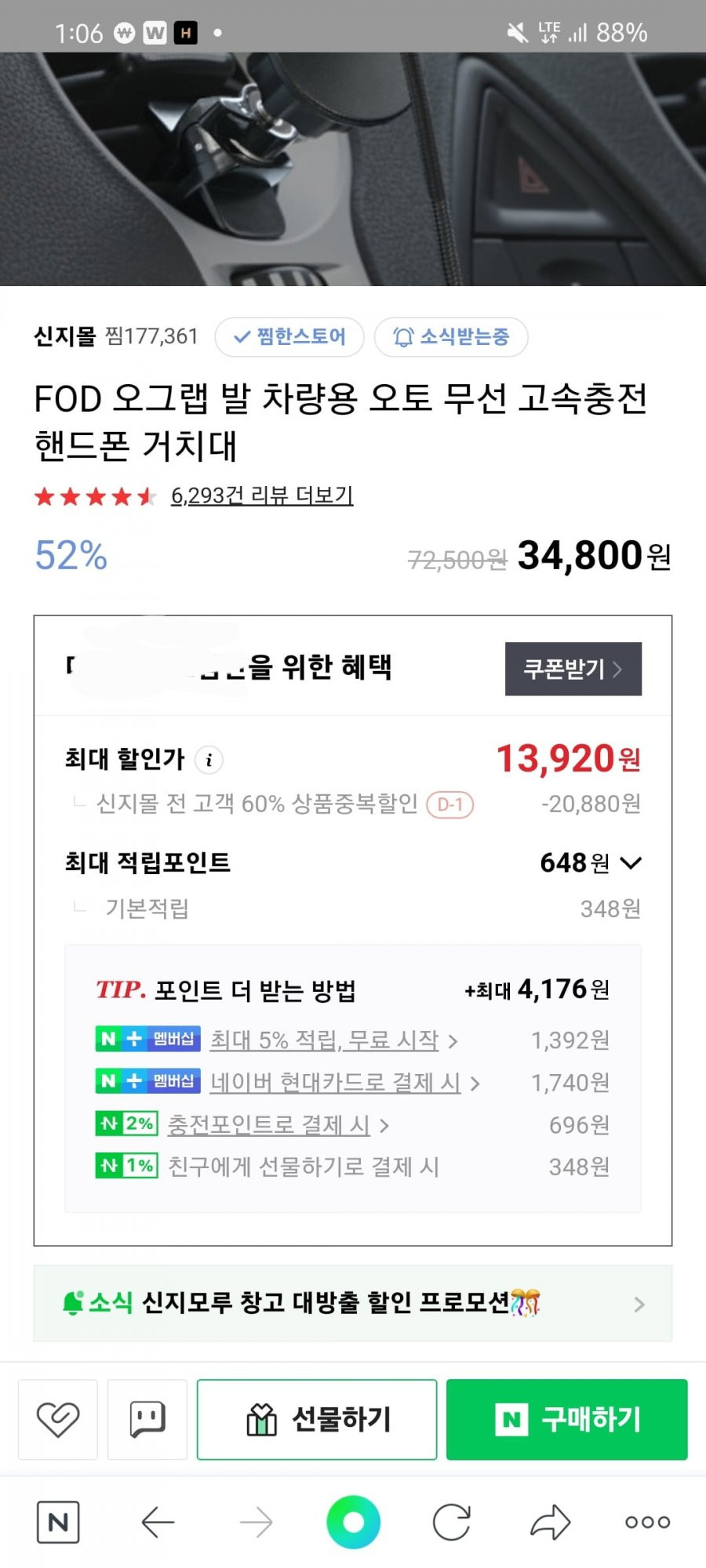Toggle 소식받는중 notification subscription
706x1568 pixels.
(x=451, y=337)
